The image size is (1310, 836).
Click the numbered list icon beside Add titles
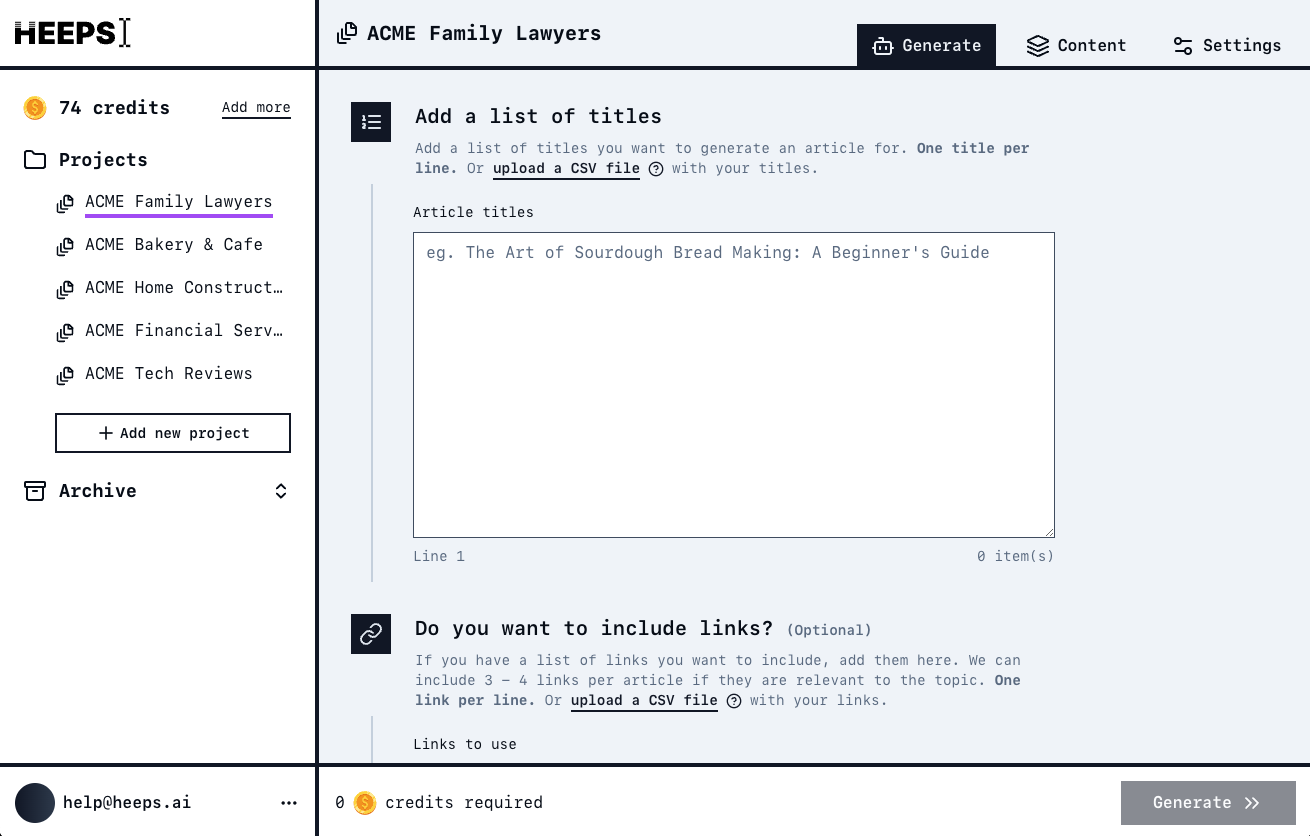pyautogui.click(x=371, y=122)
